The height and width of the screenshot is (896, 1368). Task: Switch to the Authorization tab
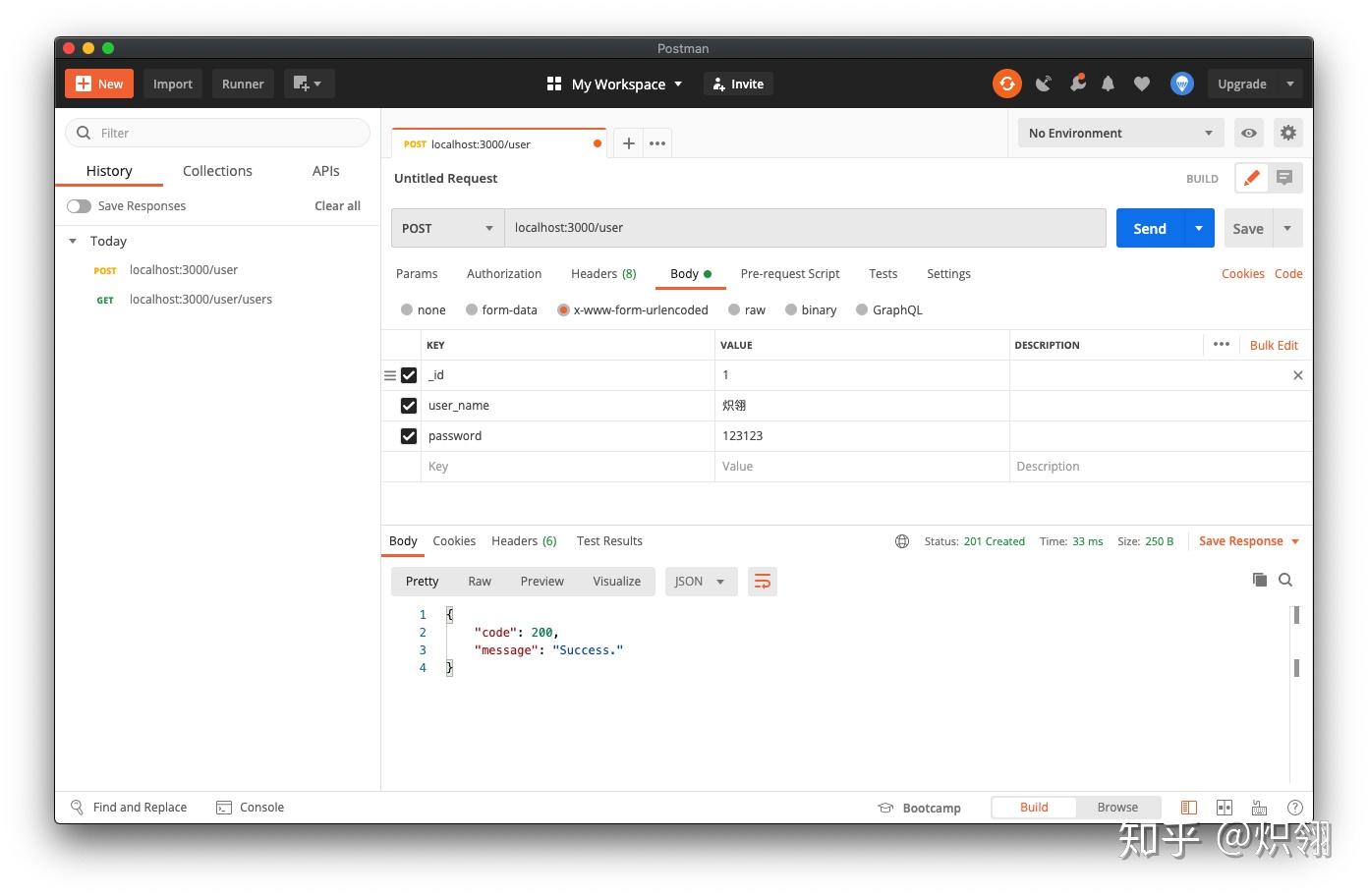(504, 273)
